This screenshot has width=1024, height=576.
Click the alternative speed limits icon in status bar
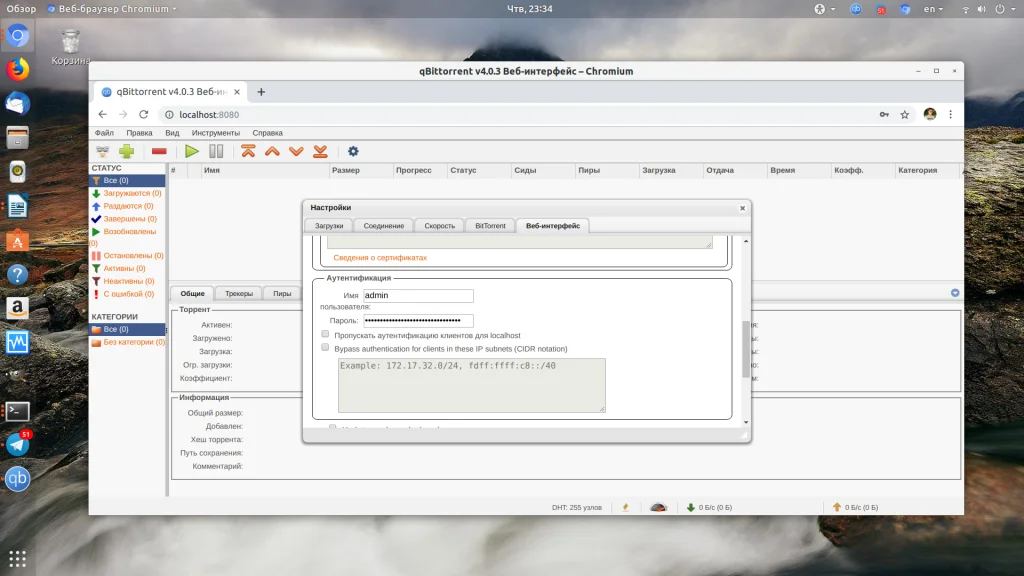(658, 507)
